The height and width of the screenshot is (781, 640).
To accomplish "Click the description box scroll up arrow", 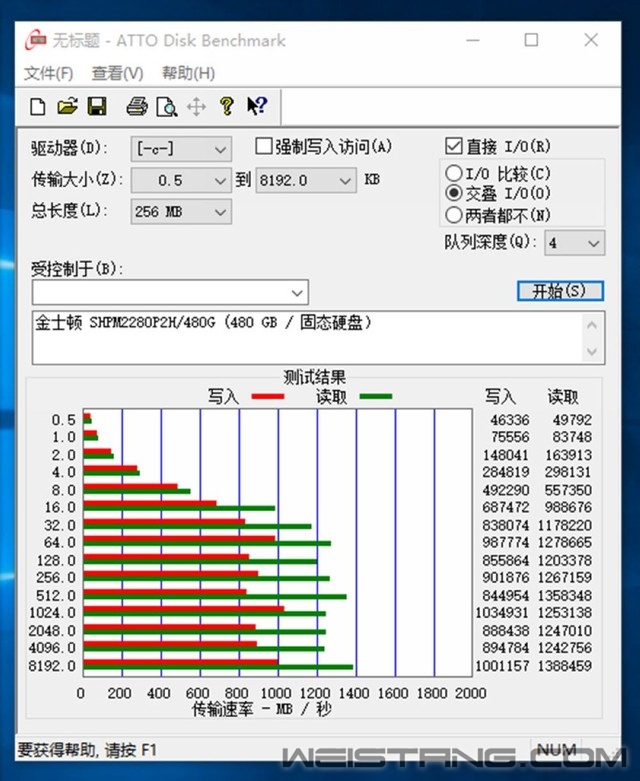I will coord(592,325).
